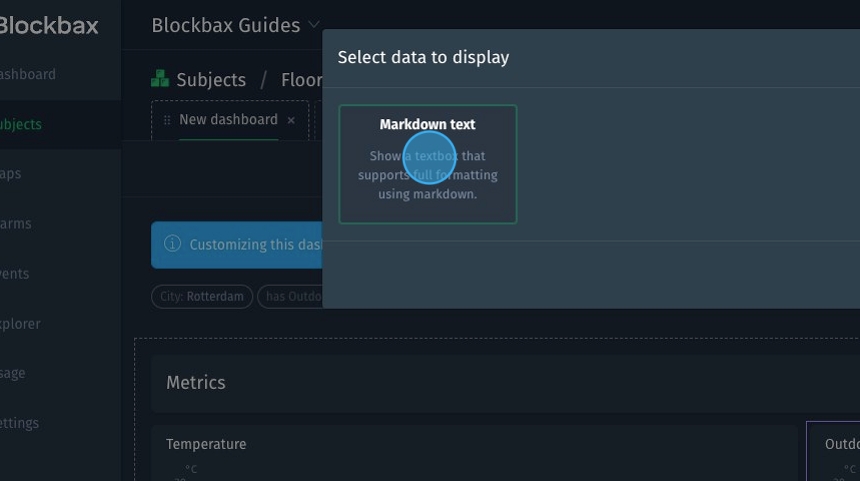The width and height of the screenshot is (860, 481).
Task: Click the green Subjects cubes icon
Action: (160, 79)
